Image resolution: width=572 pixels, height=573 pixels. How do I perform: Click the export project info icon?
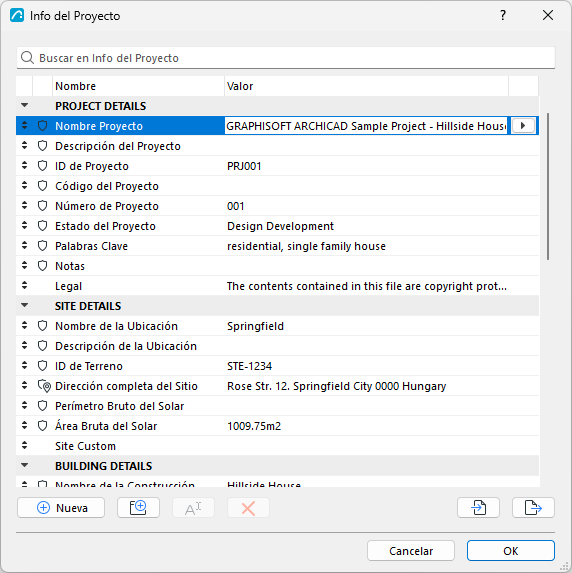pos(533,507)
